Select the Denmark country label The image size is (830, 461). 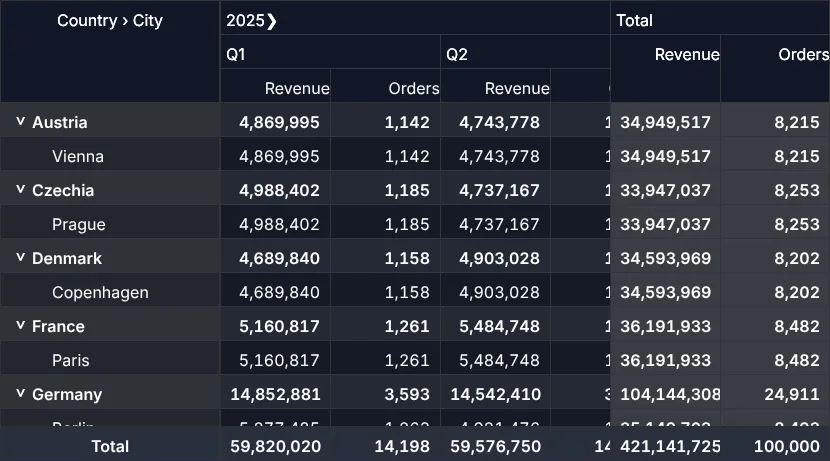(67, 258)
